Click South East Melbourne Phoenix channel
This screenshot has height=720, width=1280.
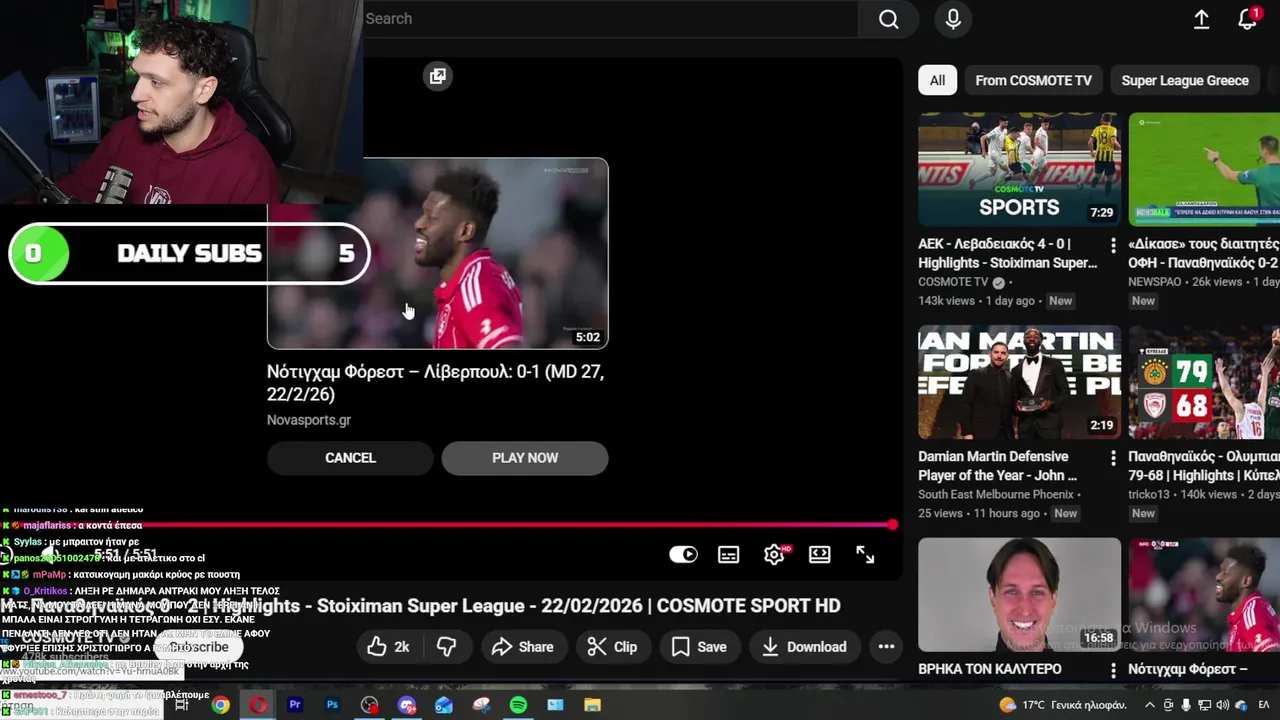(996, 495)
